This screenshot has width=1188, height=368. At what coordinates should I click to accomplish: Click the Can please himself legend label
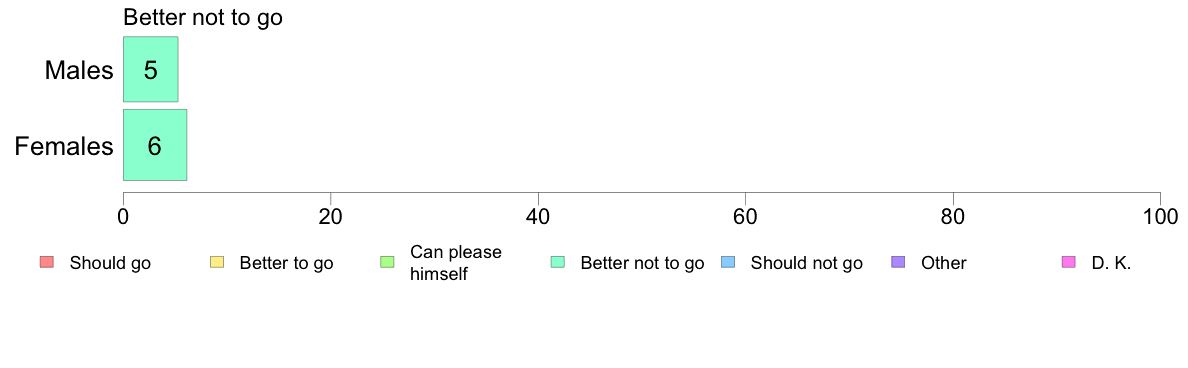click(x=455, y=263)
